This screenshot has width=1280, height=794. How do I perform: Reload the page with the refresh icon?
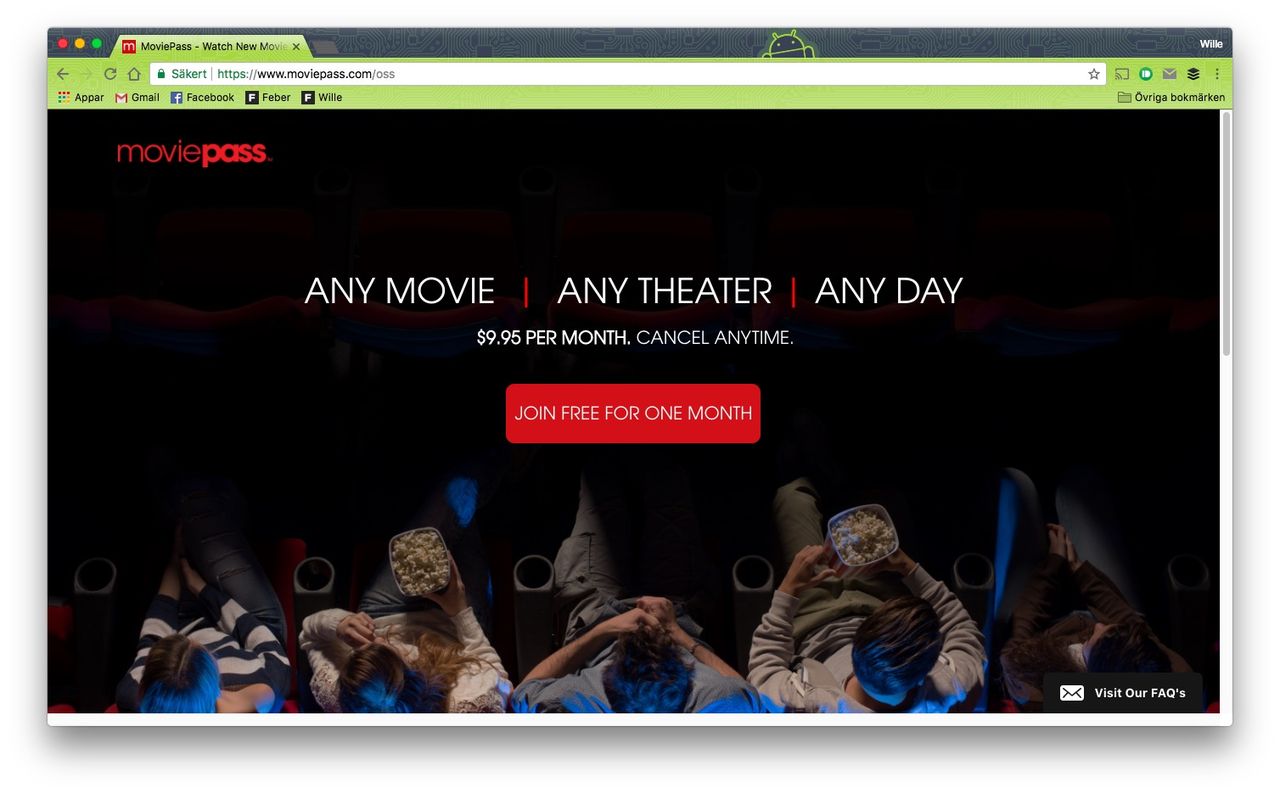click(110, 74)
